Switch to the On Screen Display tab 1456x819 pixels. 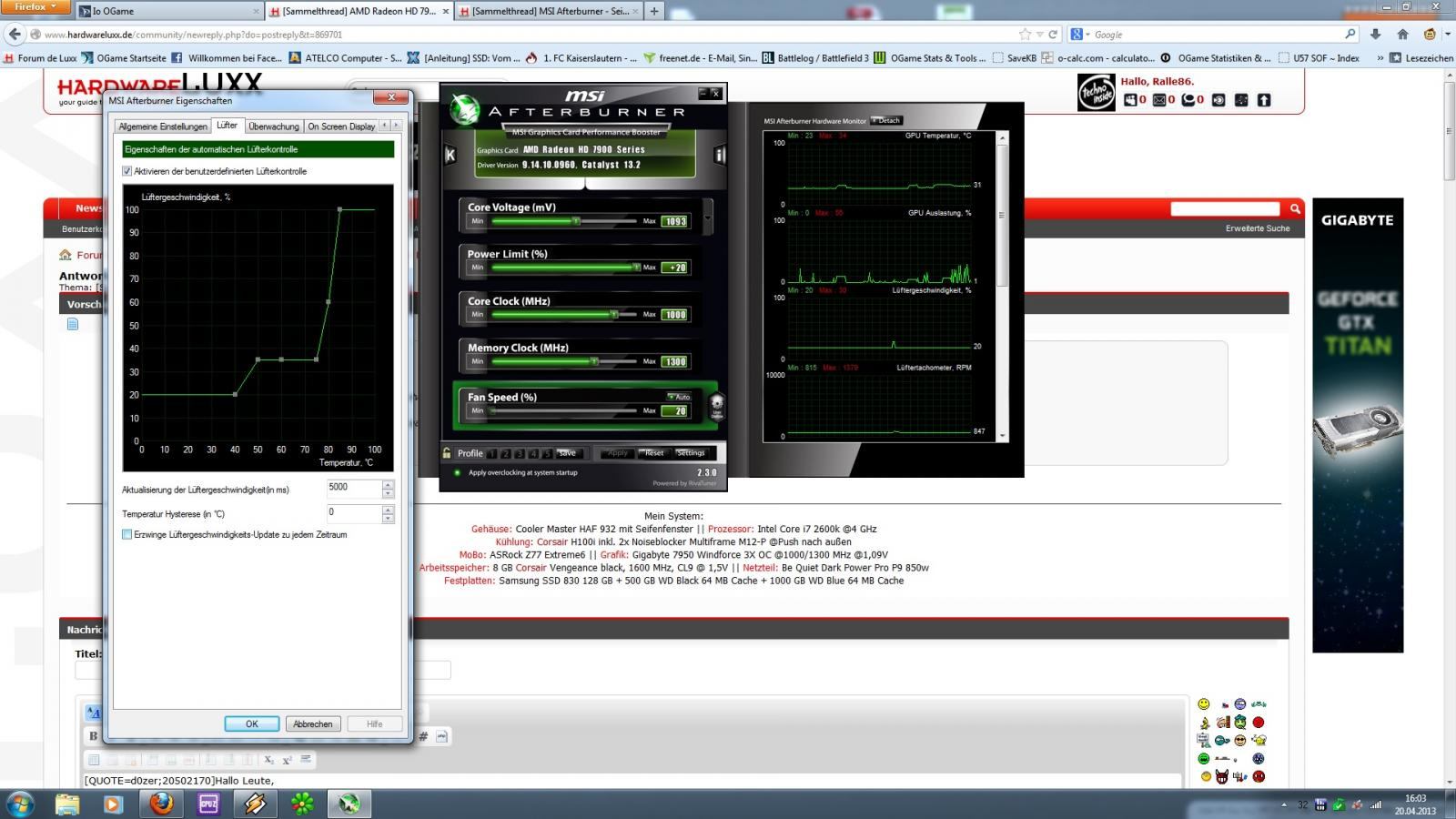(341, 126)
